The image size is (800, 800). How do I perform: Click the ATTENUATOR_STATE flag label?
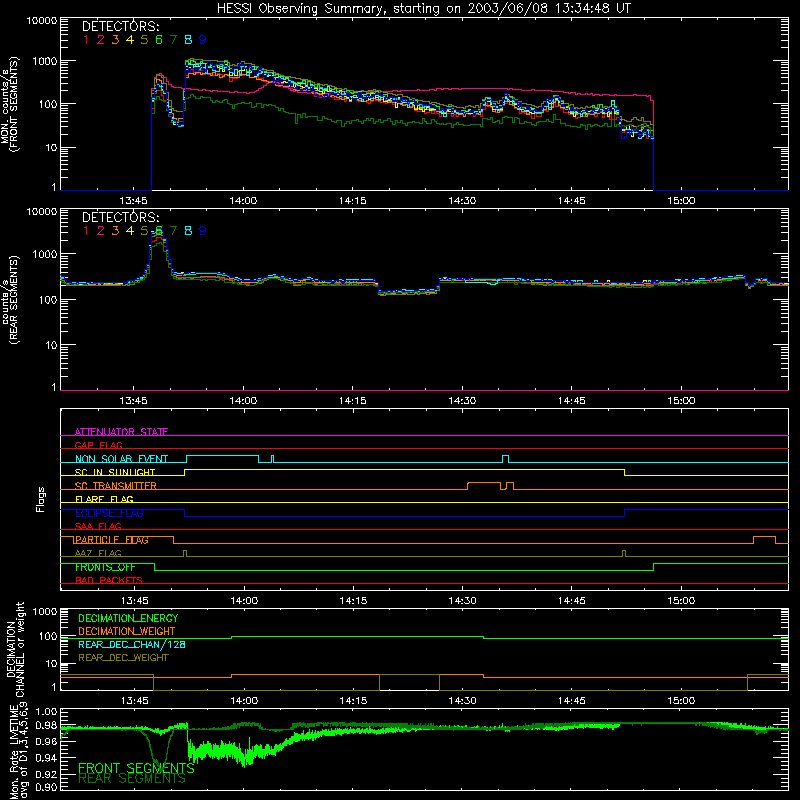[x=121, y=432]
